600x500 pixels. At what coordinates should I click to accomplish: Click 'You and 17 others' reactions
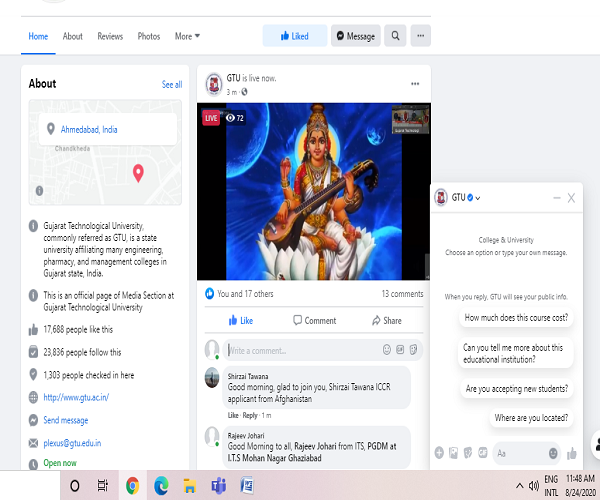coord(245,294)
